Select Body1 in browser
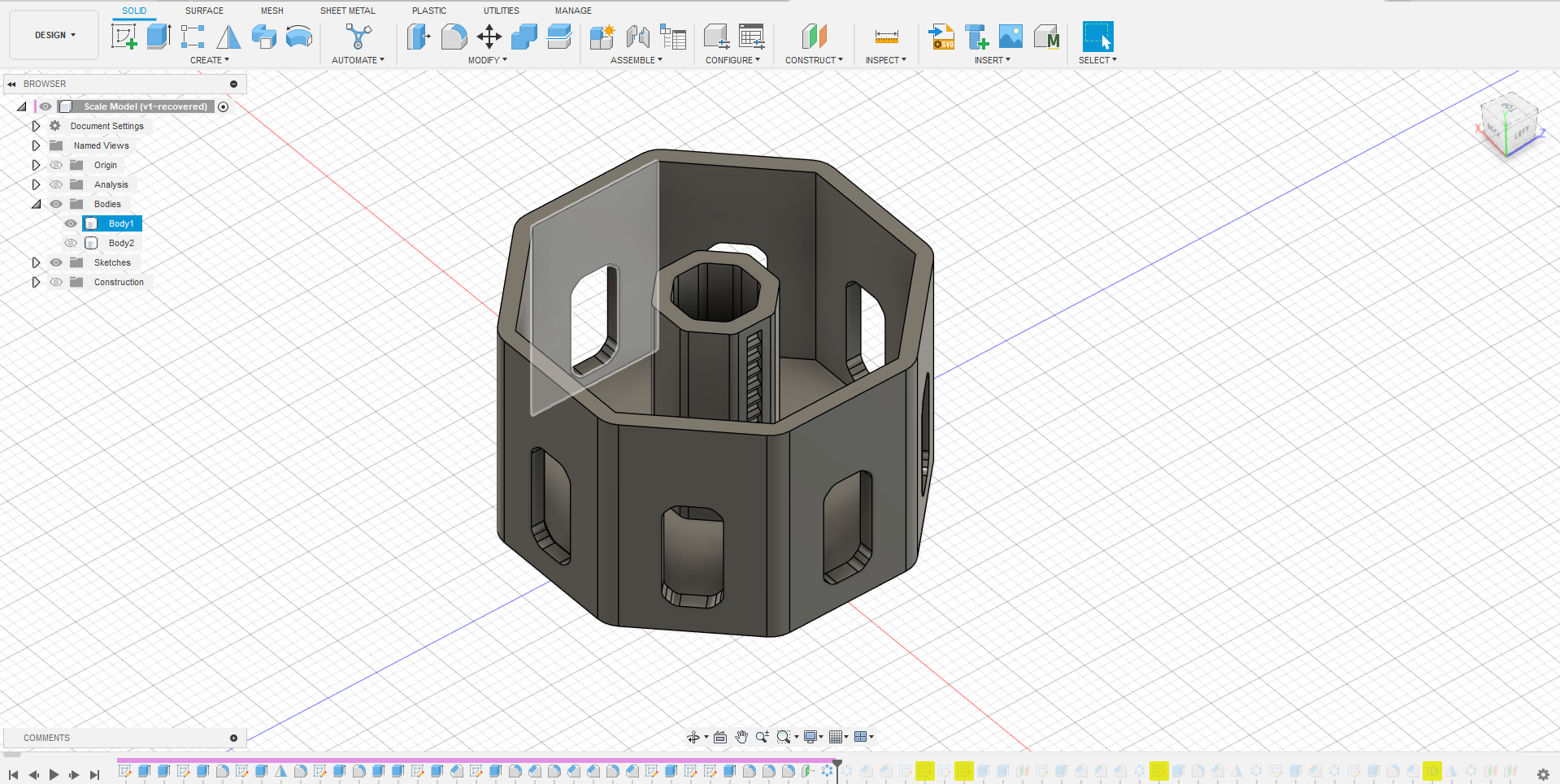Screen dimensions: 1560x784 (121, 223)
